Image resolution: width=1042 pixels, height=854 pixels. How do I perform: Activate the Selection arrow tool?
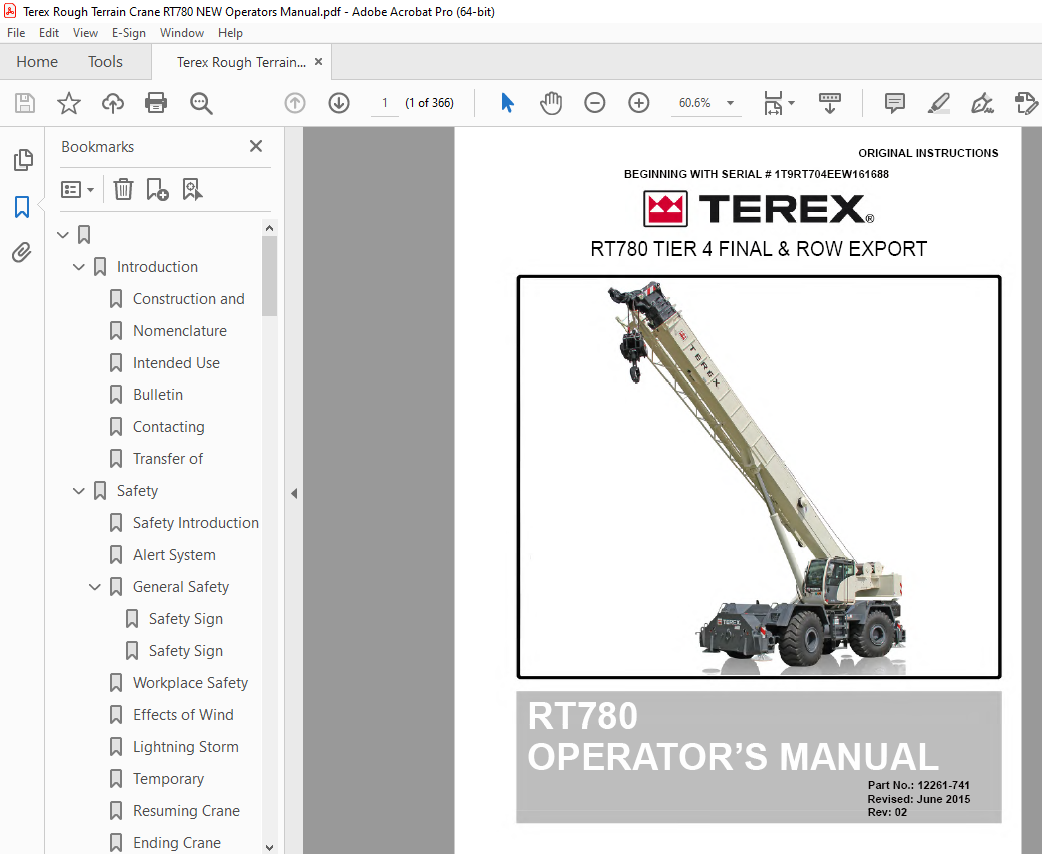[508, 103]
